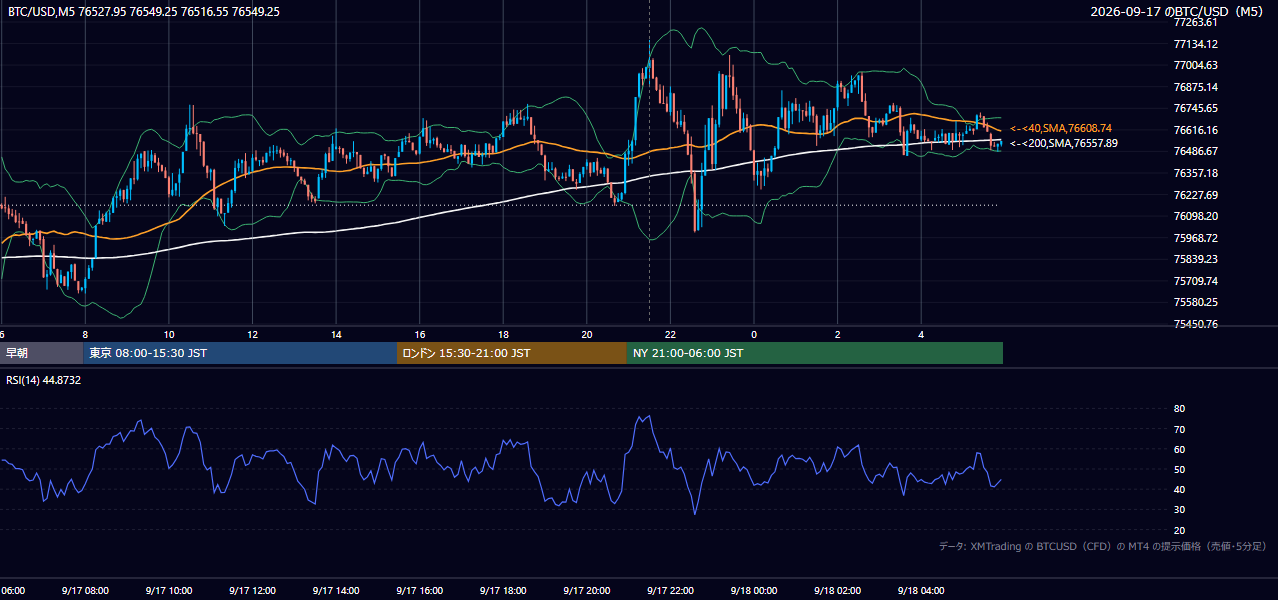Viewport: 1278px width, 600px height.
Task: Click the 9/18 02:00 time label
Action: (837, 590)
